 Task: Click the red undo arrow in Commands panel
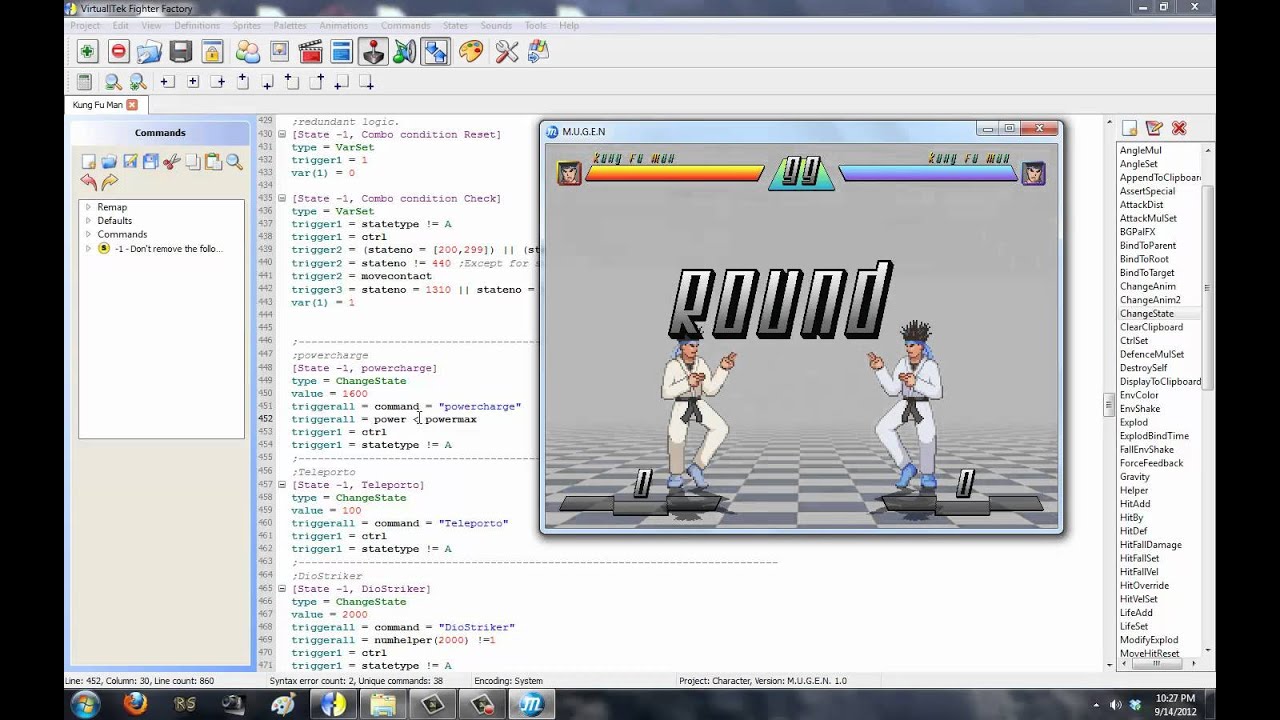(88, 182)
